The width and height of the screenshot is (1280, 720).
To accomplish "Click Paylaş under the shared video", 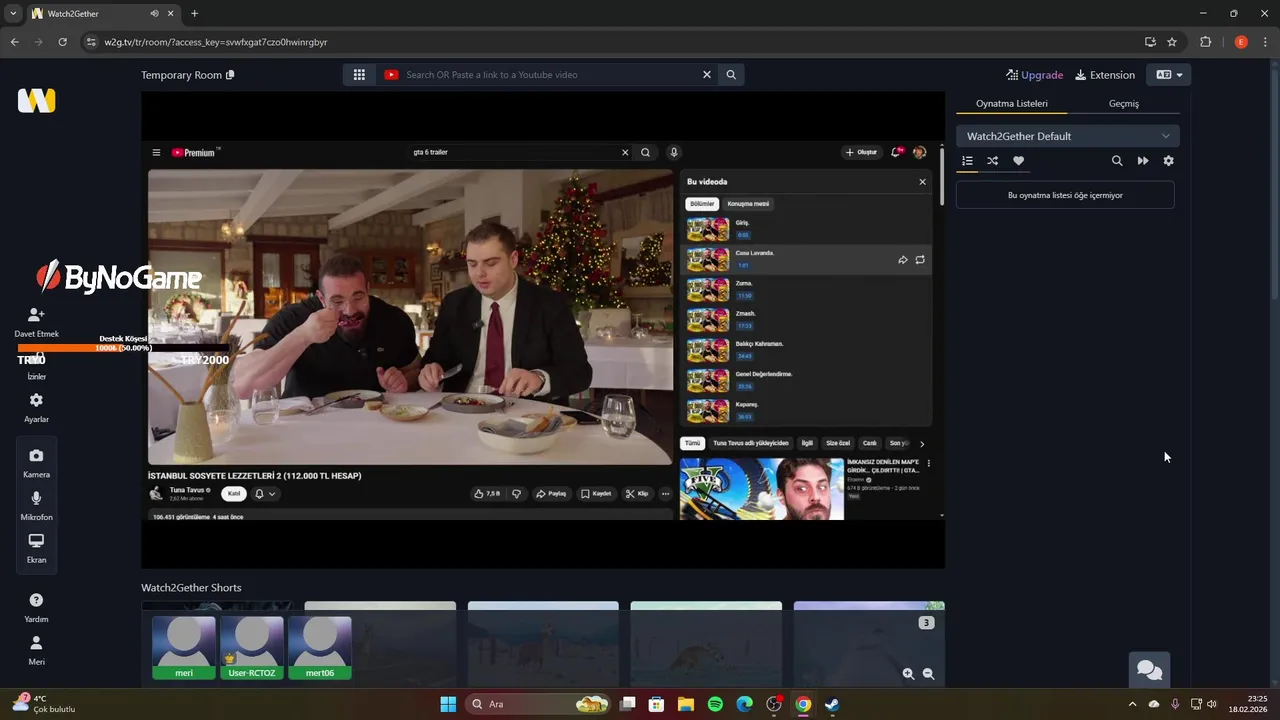I will (x=551, y=494).
